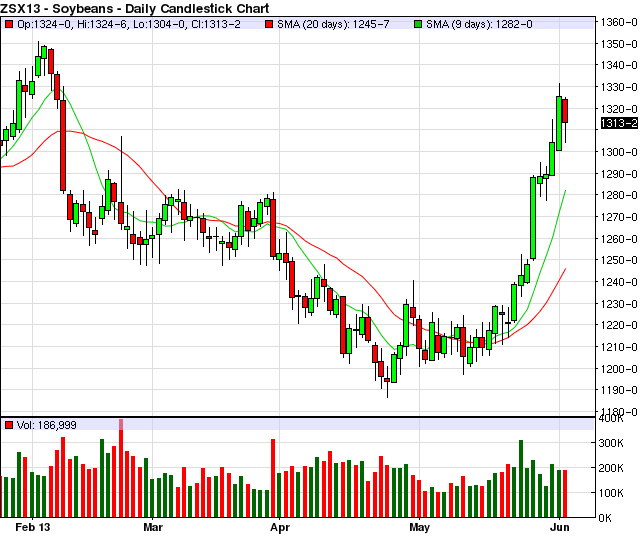
Task: Click the red OHLC legend square
Action: tap(9, 24)
